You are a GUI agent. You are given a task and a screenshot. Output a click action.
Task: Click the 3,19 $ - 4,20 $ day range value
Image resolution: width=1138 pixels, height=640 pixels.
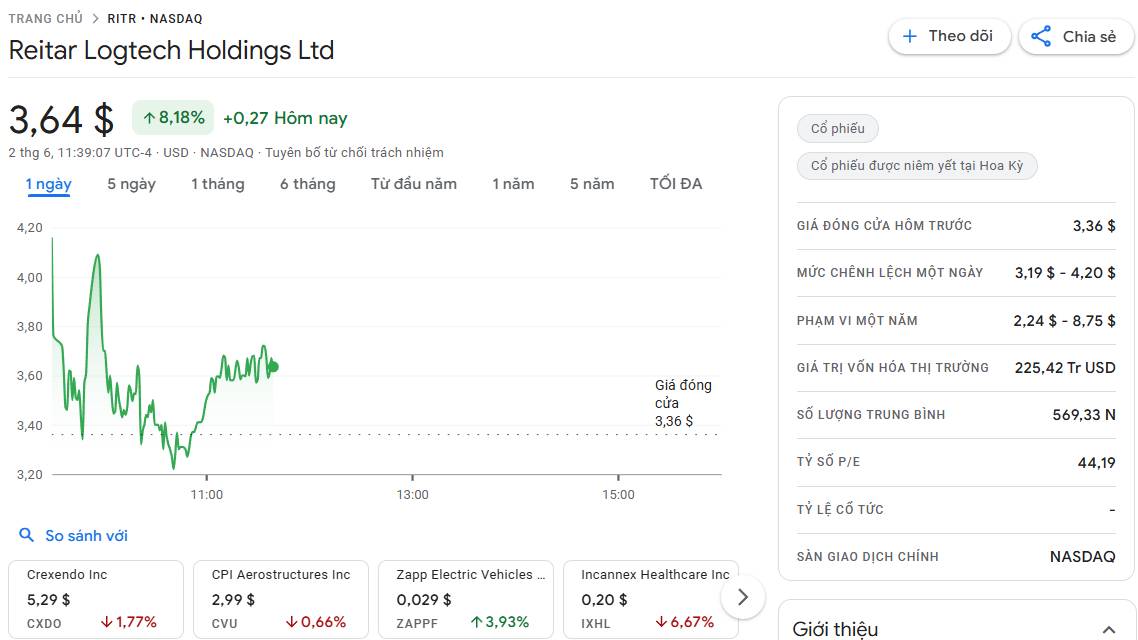(1065, 273)
